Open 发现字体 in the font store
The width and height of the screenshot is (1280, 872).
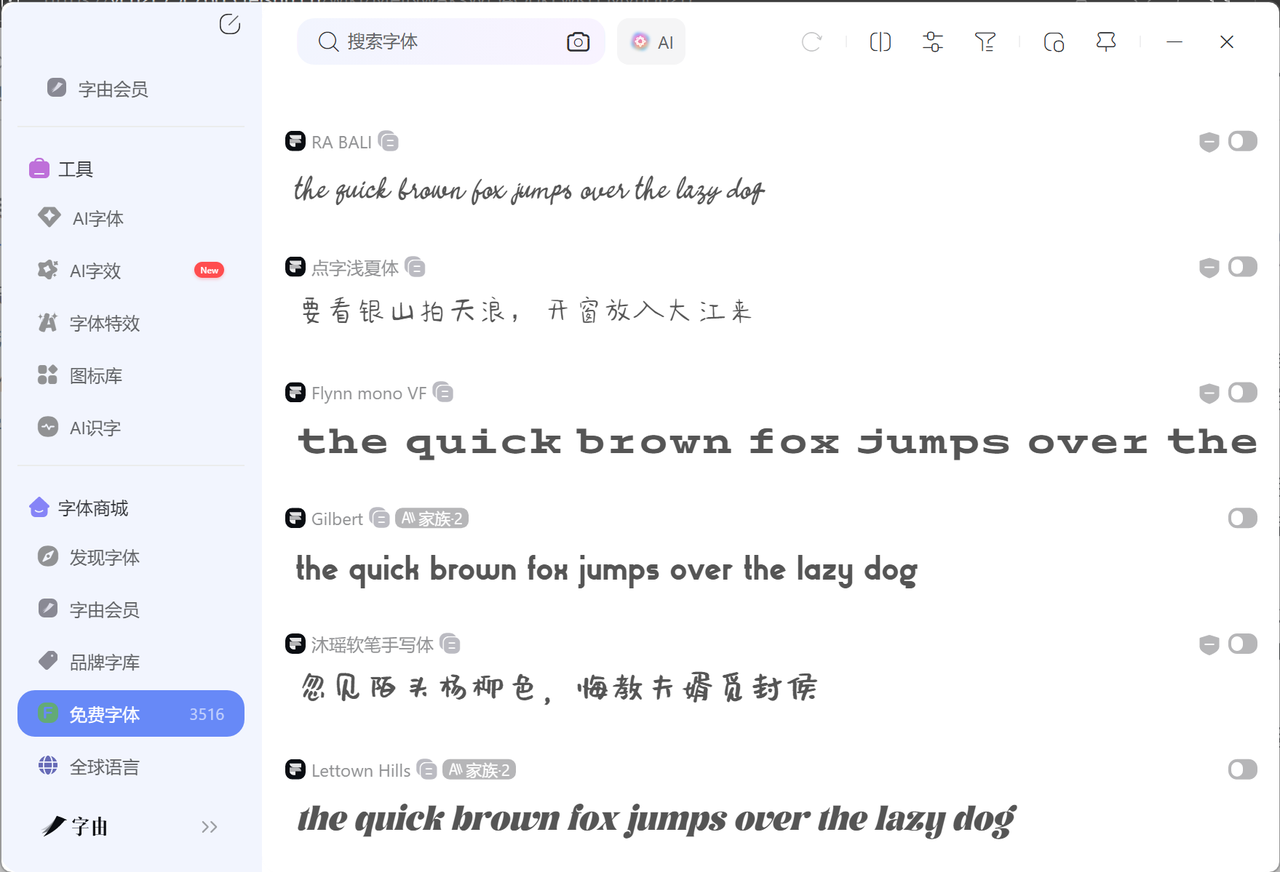click(104, 557)
